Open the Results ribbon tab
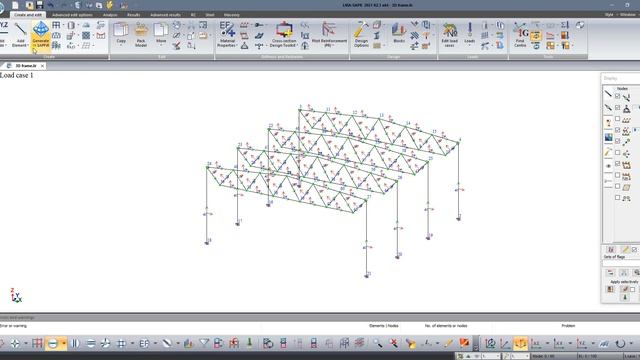Viewport: 640px width, 360px height. (133, 15)
